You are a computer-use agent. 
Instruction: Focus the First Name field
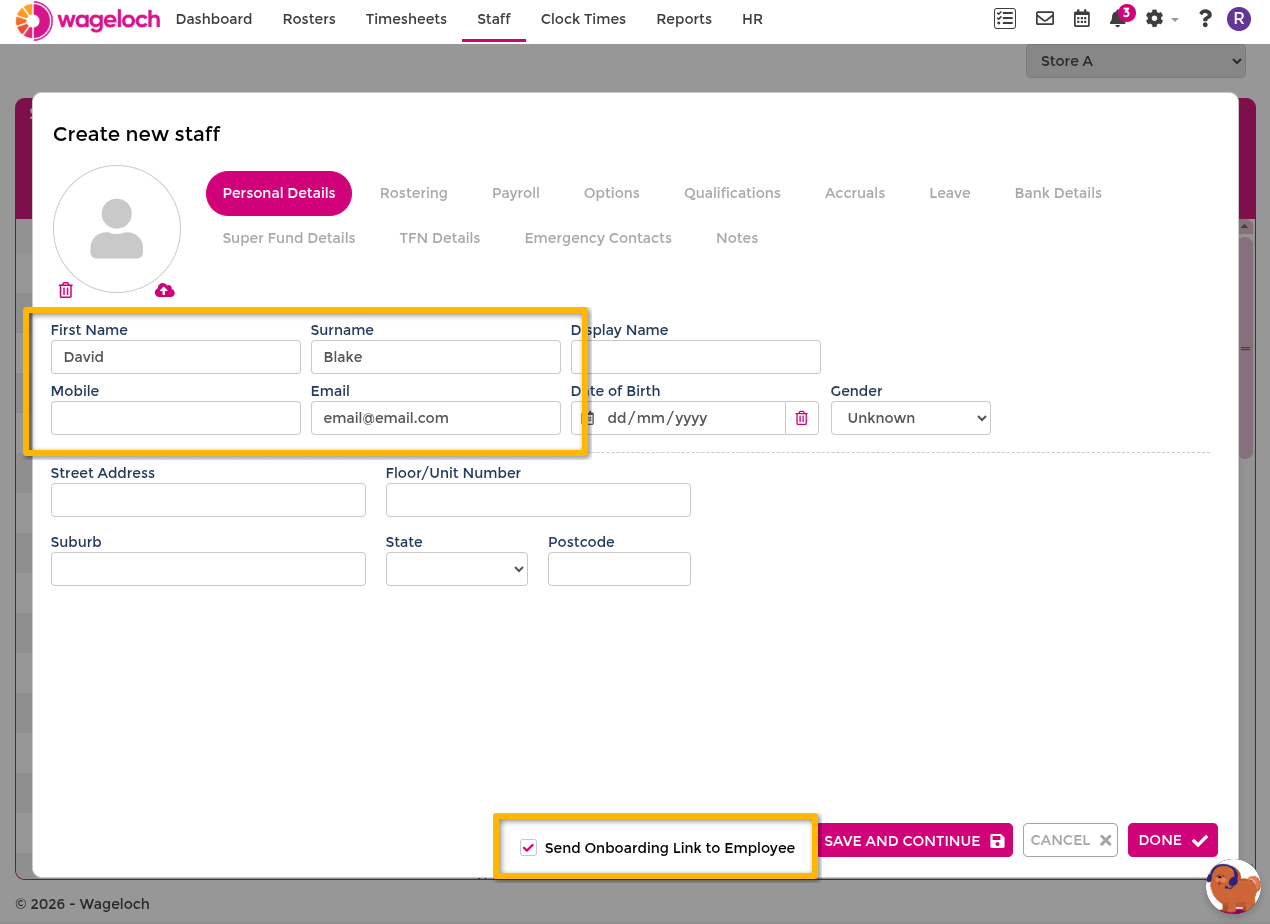(176, 357)
